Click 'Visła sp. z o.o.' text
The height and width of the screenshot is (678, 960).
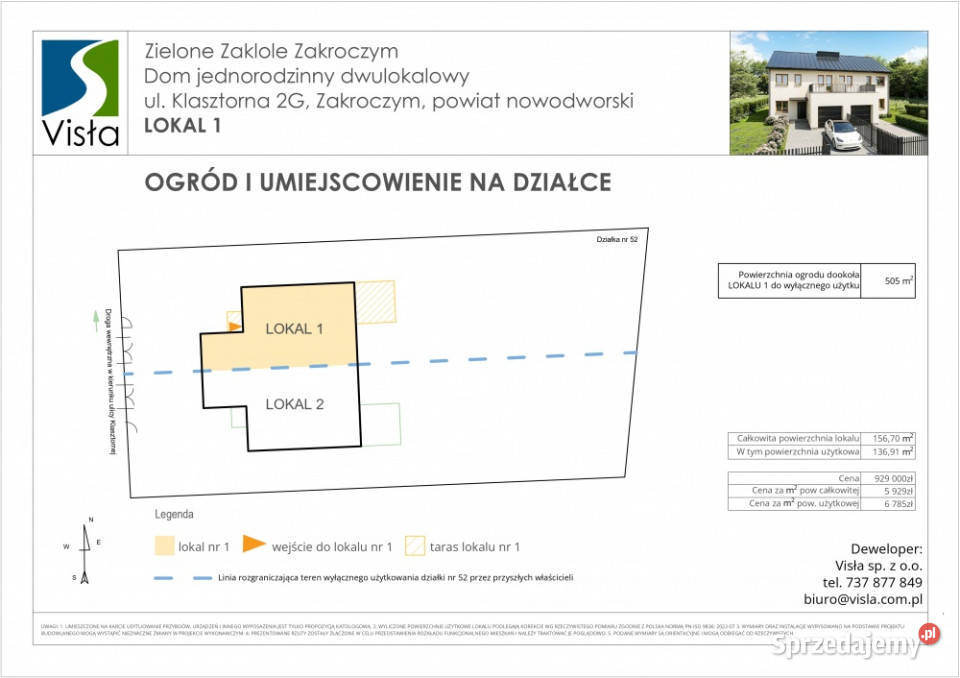click(x=879, y=566)
